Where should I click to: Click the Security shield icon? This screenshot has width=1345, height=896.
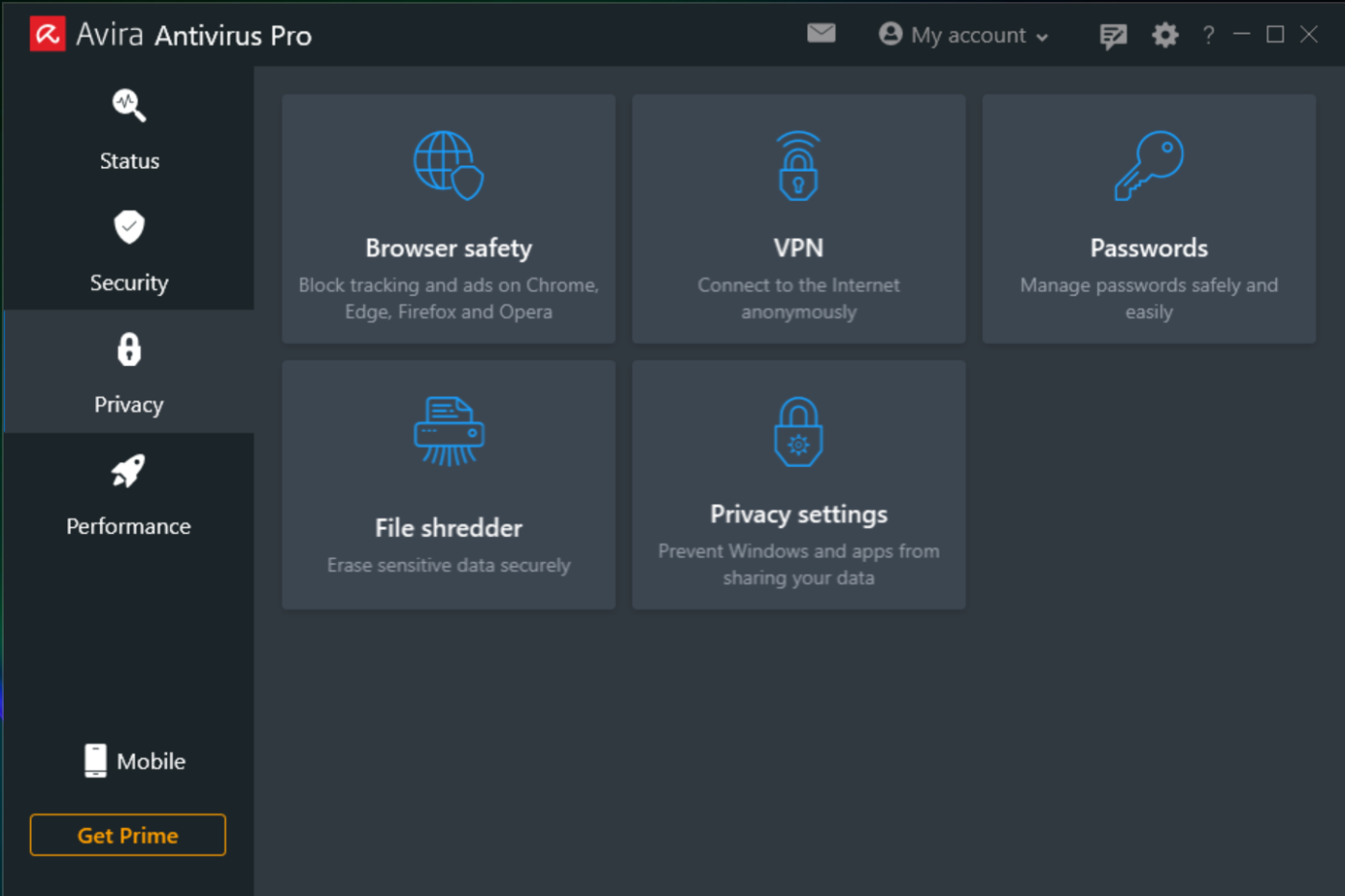[x=129, y=228]
